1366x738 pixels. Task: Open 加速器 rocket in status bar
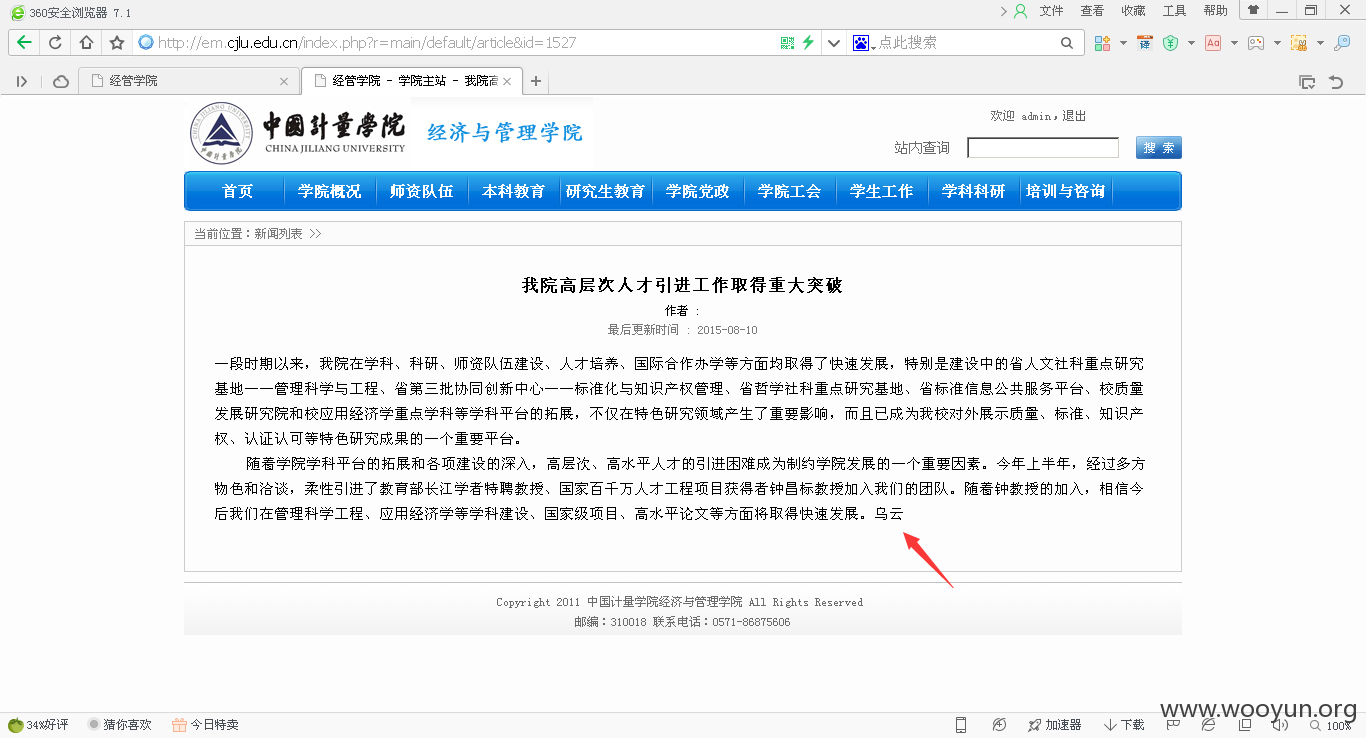[1055, 725]
